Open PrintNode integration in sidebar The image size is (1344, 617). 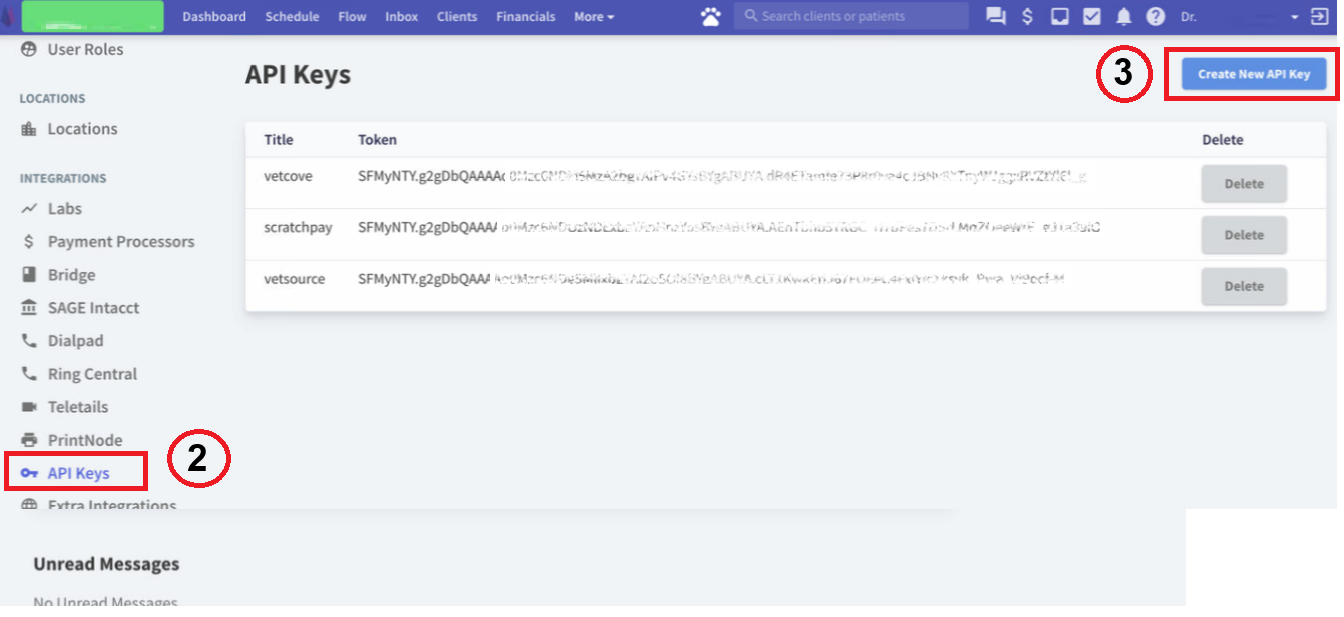(85, 440)
